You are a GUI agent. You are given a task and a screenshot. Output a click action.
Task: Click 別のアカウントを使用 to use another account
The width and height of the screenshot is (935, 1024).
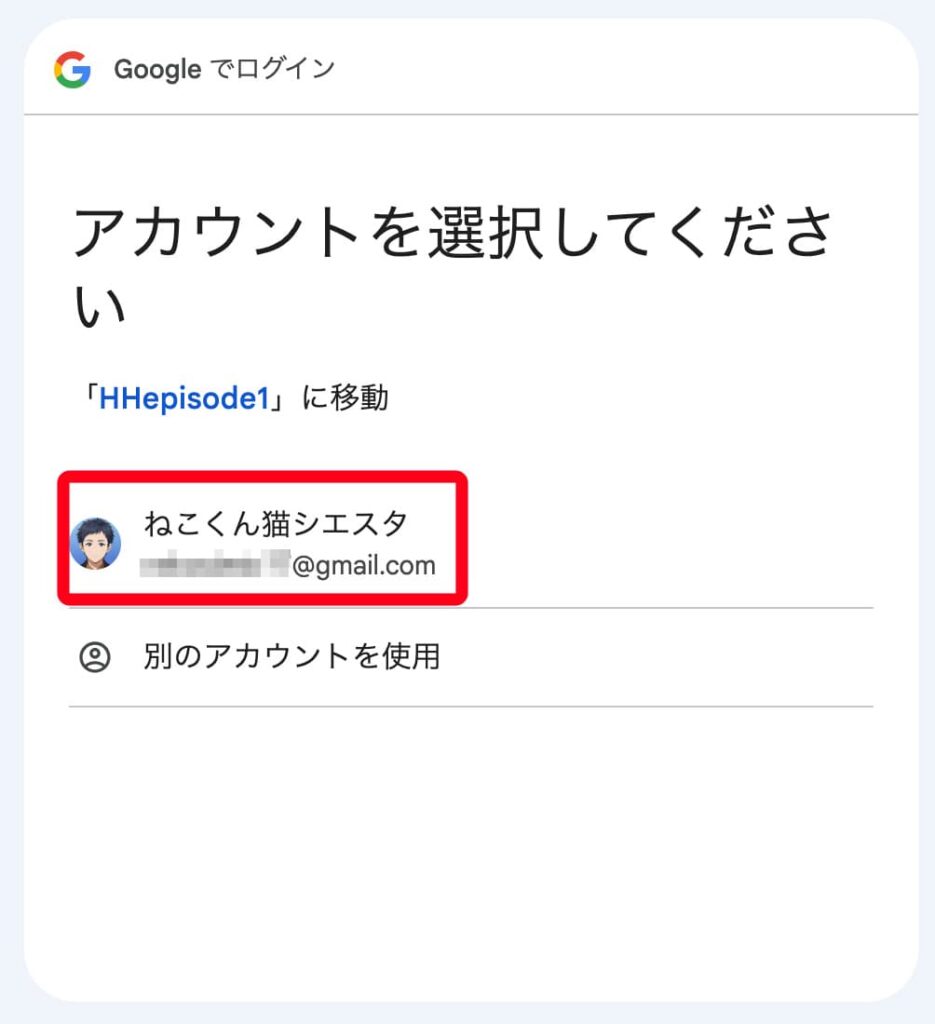290,656
